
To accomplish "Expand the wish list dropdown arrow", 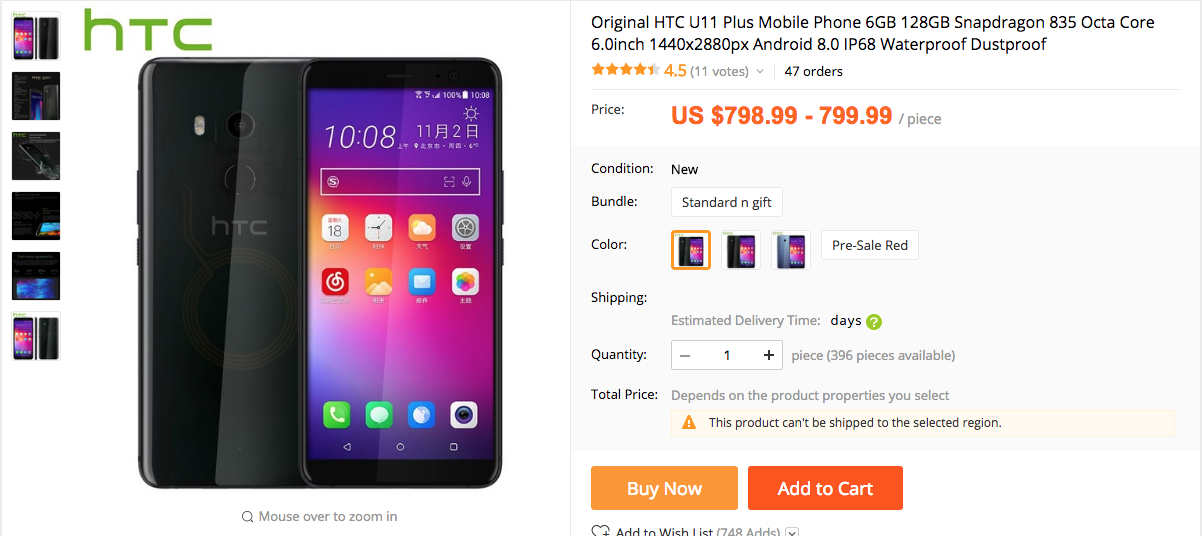I will (x=792, y=532).
